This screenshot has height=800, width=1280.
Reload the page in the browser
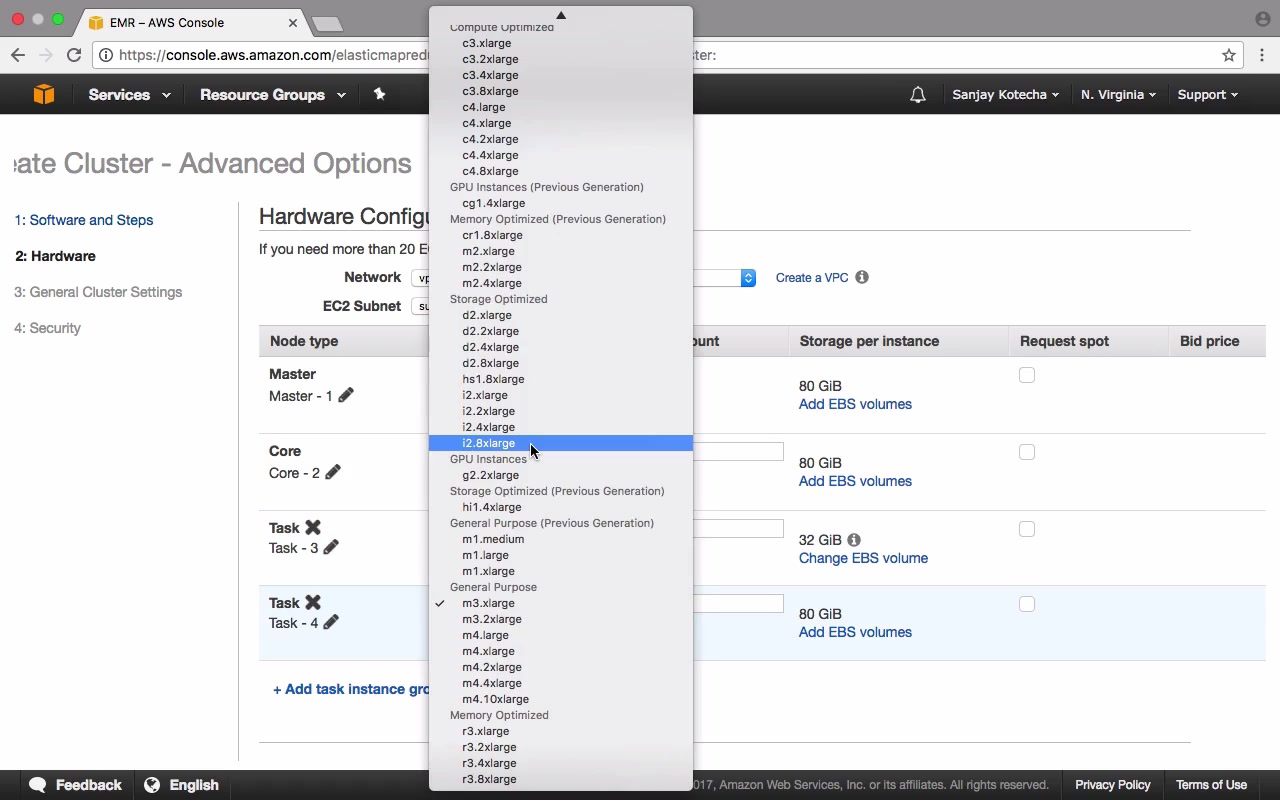point(74,55)
